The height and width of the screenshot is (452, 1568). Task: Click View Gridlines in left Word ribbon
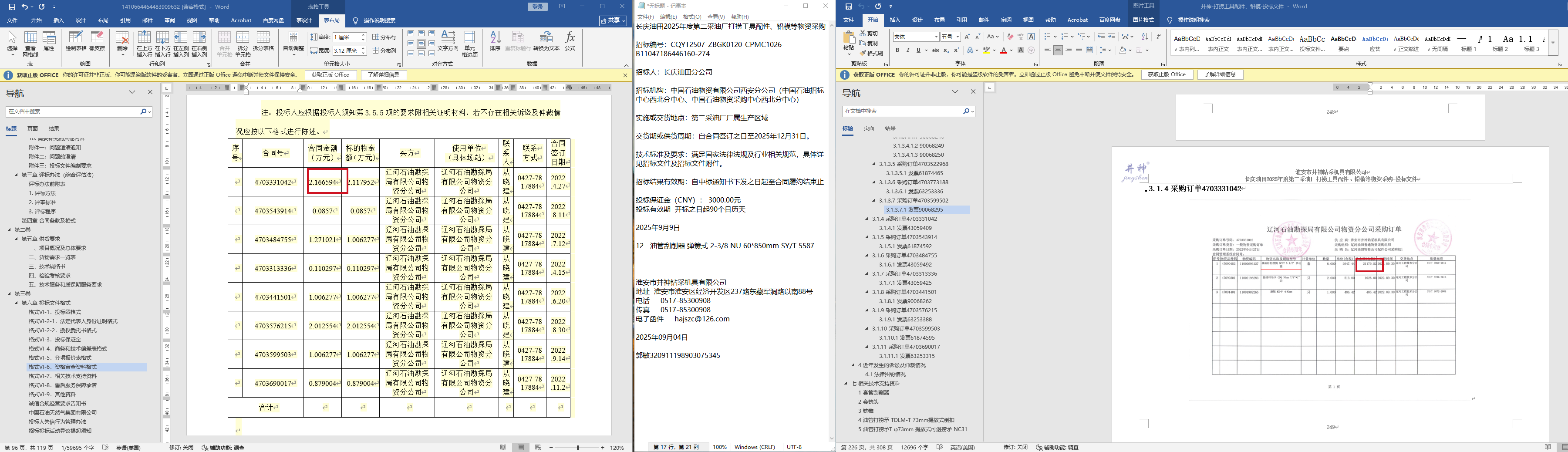pyautogui.click(x=30, y=43)
